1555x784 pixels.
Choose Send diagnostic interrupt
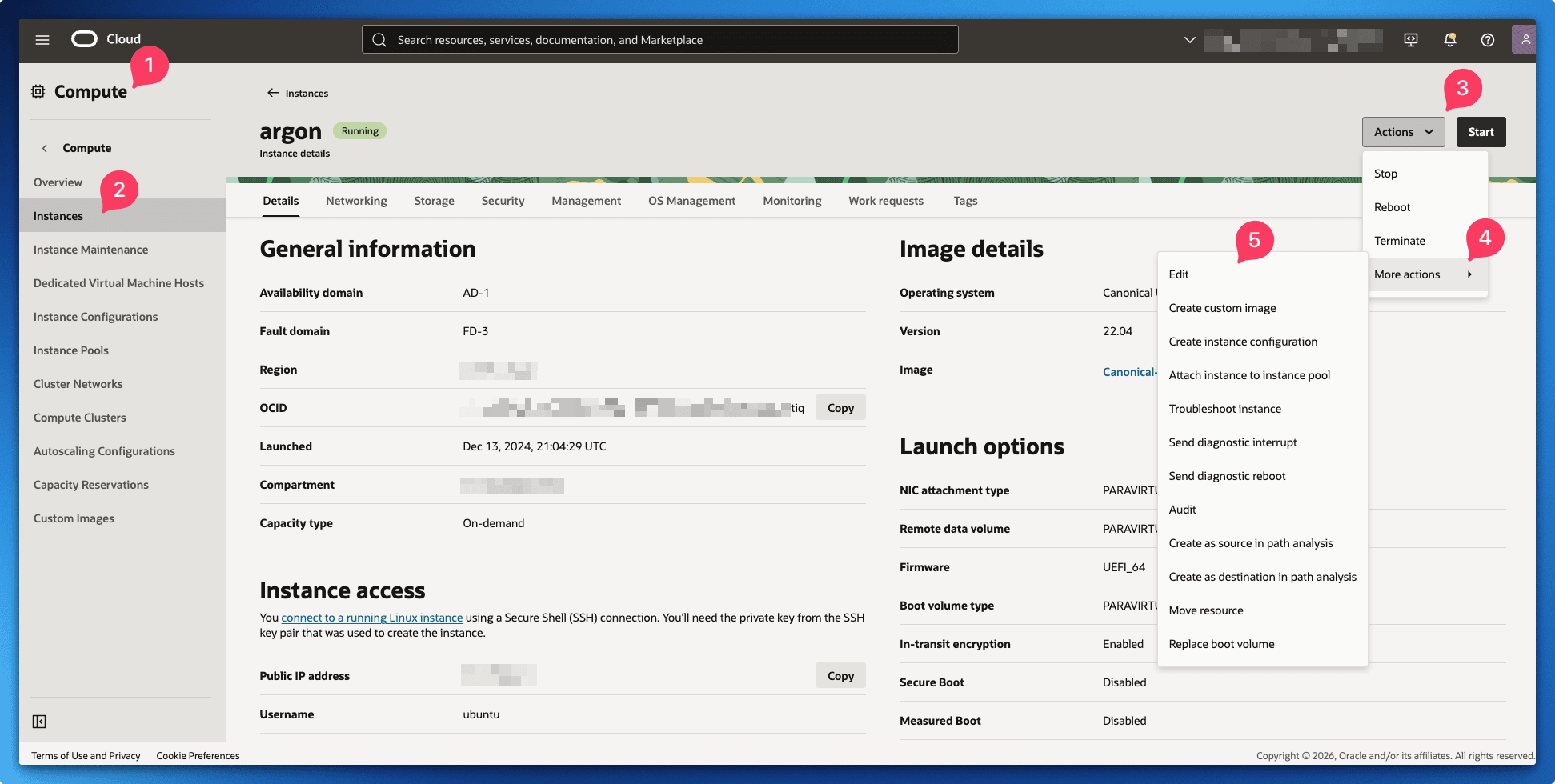[1262, 442]
